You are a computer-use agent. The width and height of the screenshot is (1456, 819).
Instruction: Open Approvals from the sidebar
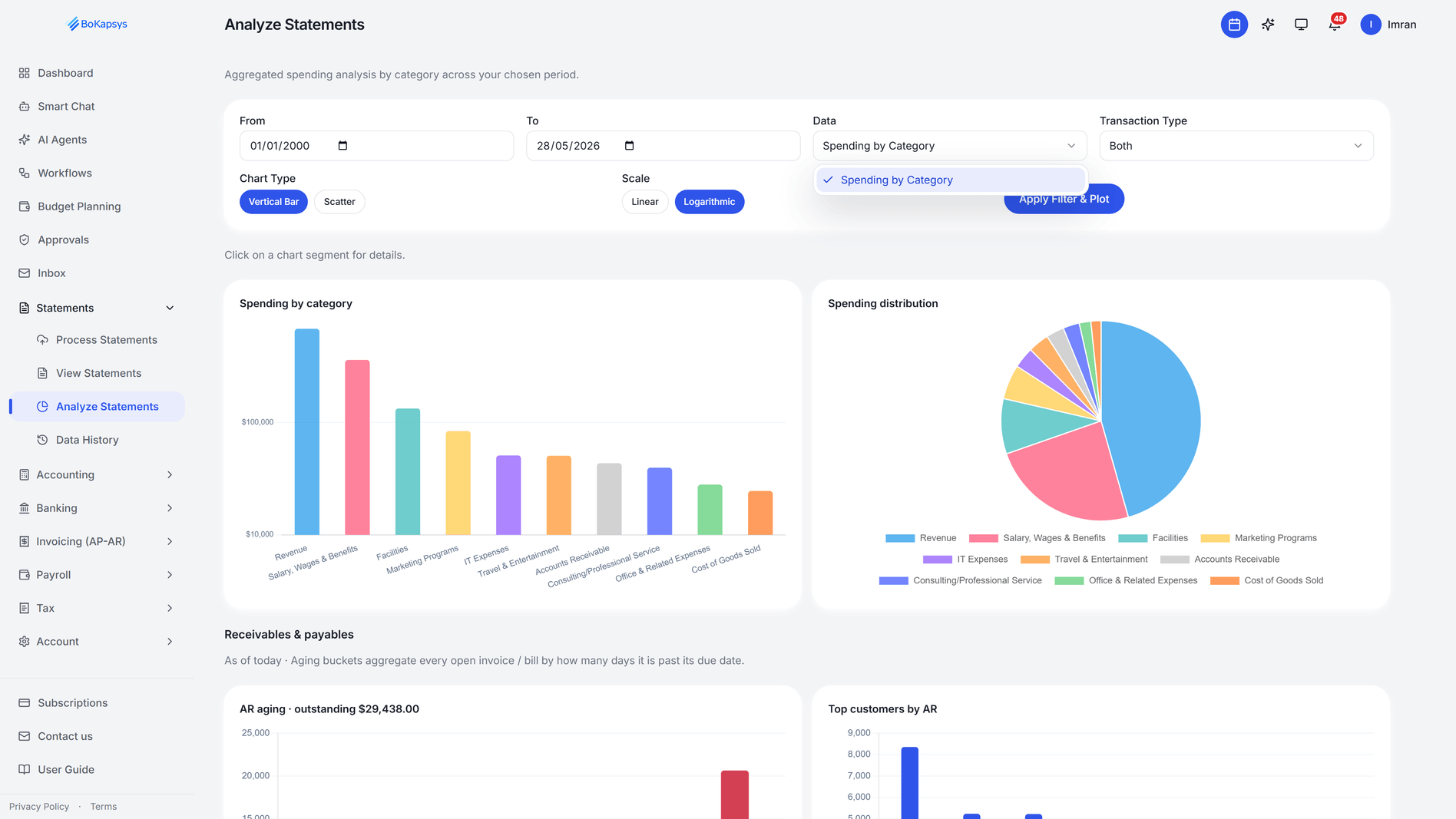[x=63, y=239]
